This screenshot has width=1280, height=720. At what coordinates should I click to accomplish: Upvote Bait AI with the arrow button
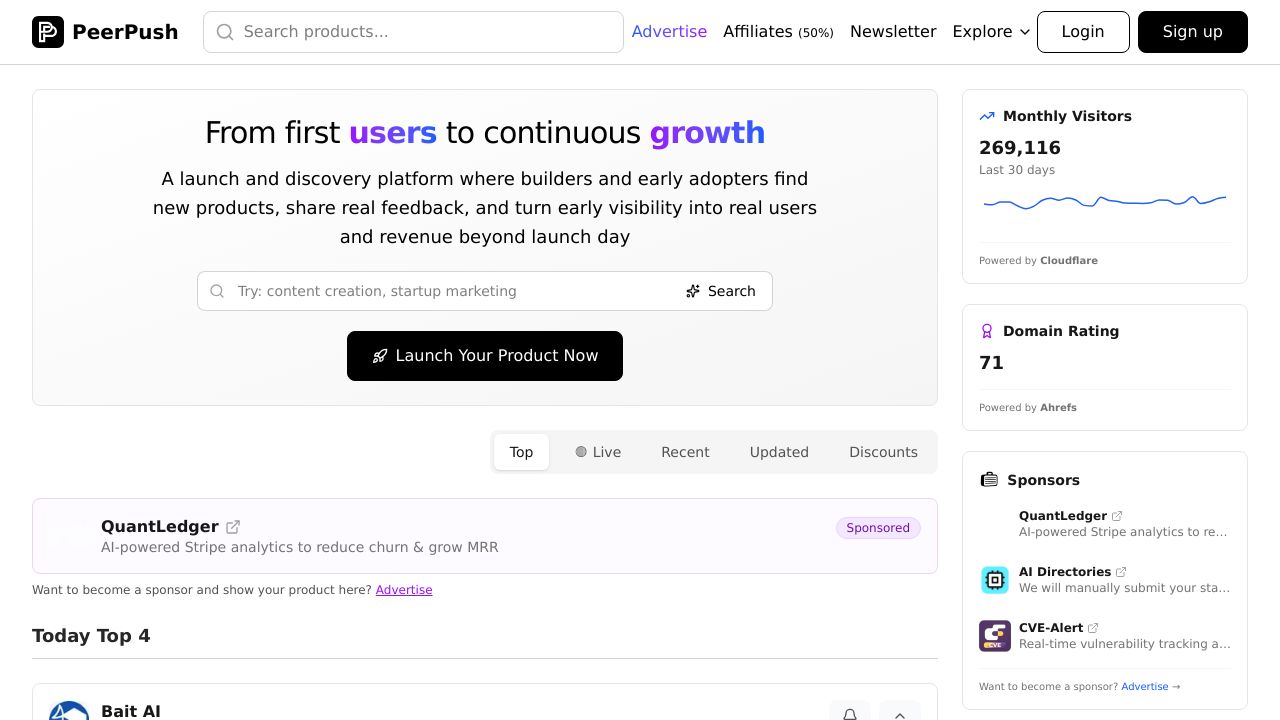coord(899,713)
